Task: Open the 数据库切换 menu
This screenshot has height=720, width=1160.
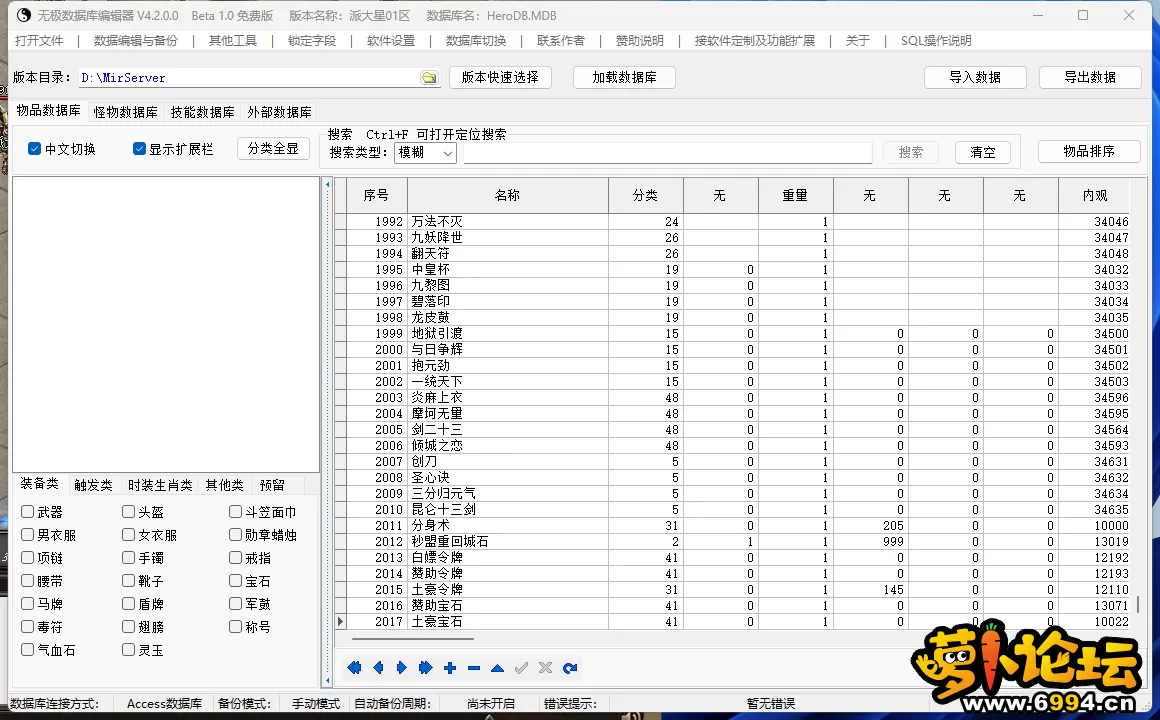Action: coord(476,41)
